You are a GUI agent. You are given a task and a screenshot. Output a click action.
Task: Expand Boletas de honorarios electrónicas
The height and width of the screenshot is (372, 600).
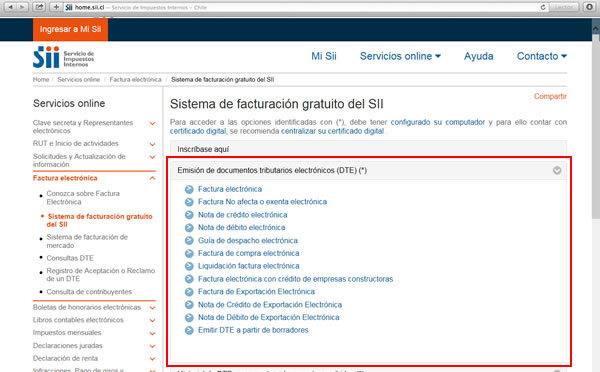[x=152, y=308]
